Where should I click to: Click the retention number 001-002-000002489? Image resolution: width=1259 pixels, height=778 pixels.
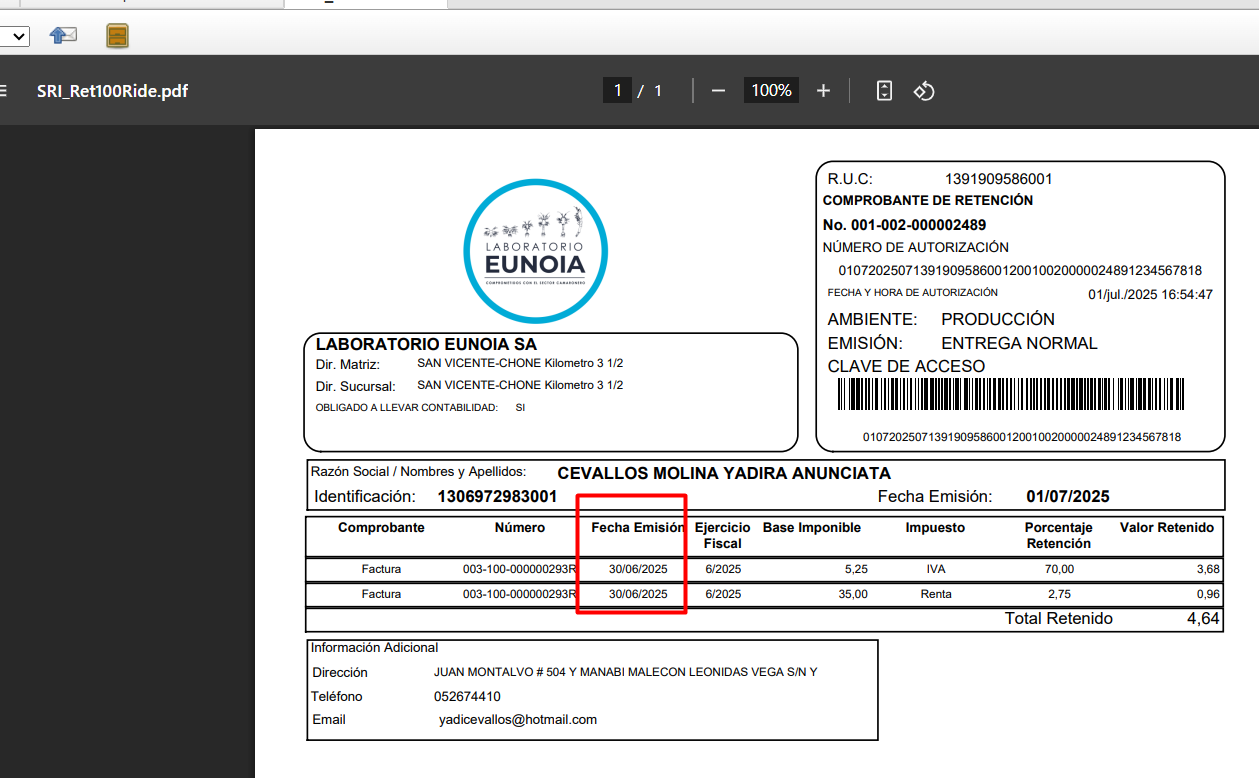pos(904,225)
